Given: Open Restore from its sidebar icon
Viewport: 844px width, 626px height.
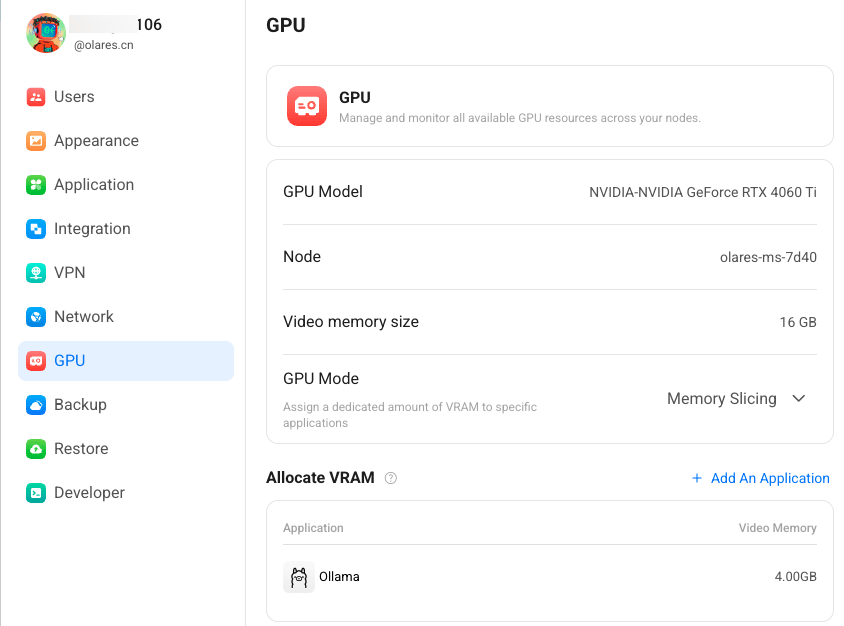Looking at the screenshot, I should tap(35, 448).
